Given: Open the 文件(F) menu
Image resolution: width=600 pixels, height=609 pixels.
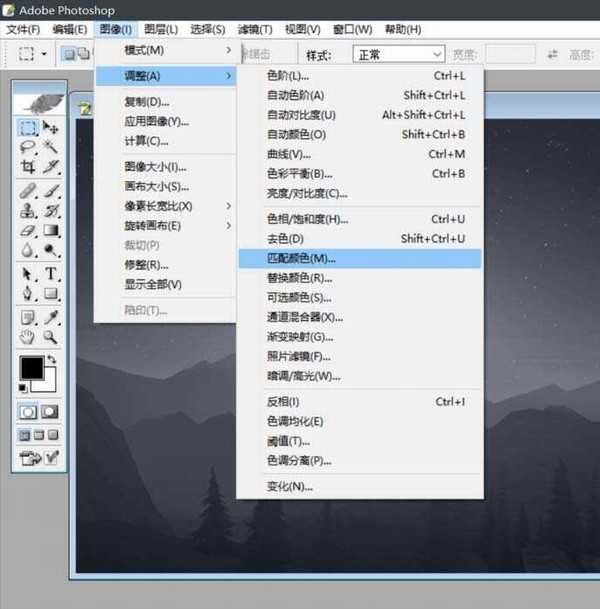Looking at the screenshot, I should pos(23,30).
